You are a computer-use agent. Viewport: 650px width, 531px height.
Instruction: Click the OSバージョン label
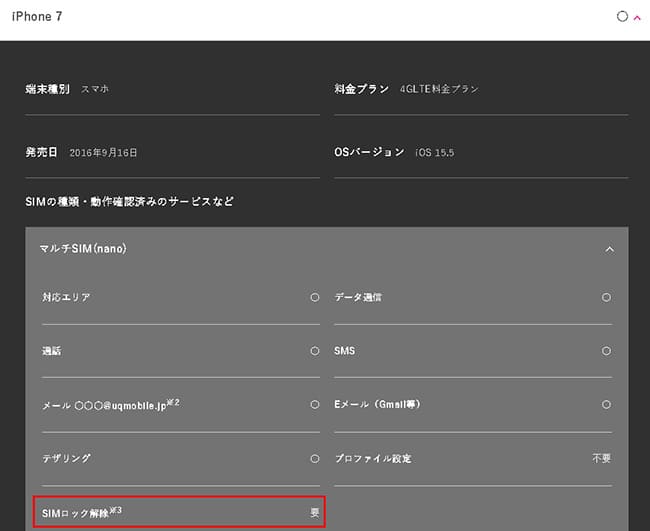pyautogui.click(x=369, y=152)
